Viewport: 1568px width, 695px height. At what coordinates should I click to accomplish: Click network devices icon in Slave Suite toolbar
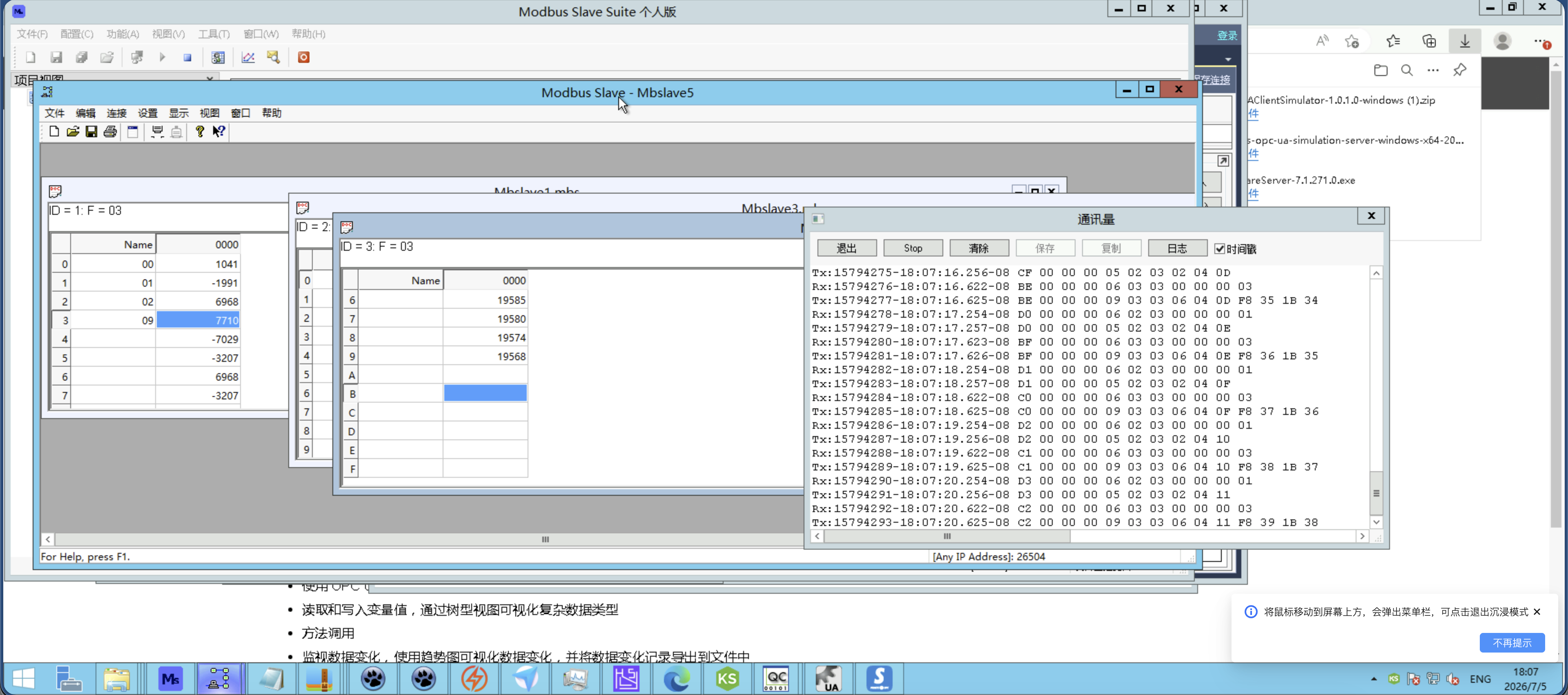(137, 57)
